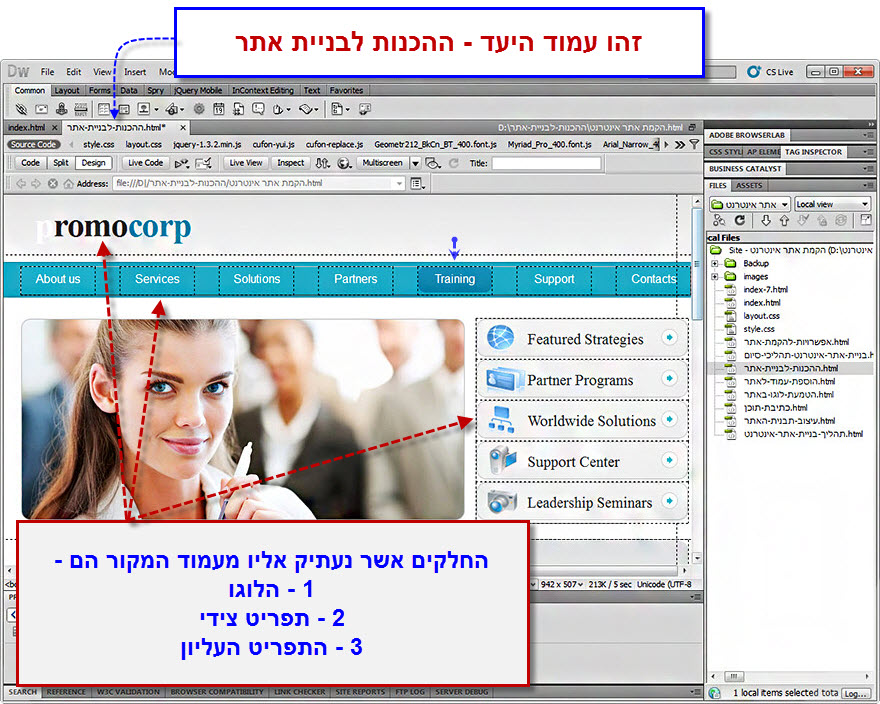Open the File menu
The image size is (880, 704).
point(47,72)
